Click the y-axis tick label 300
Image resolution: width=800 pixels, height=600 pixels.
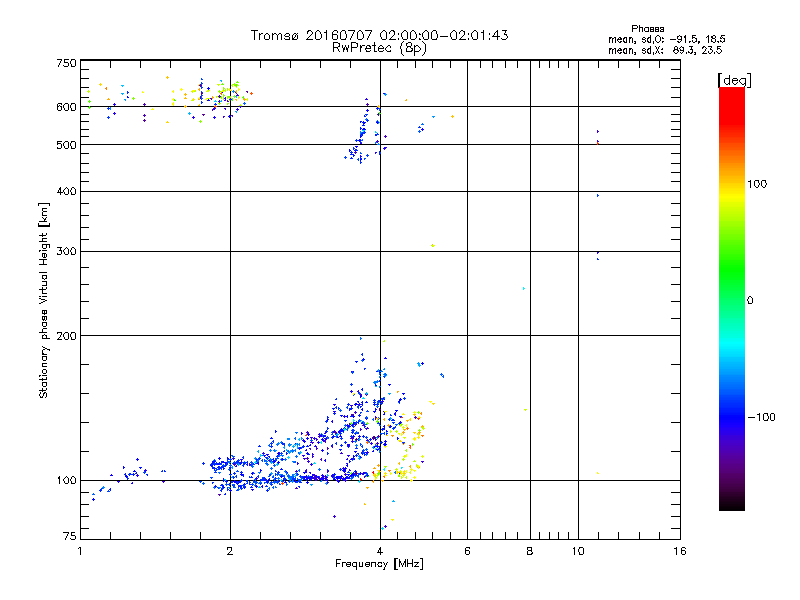click(66, 251)
